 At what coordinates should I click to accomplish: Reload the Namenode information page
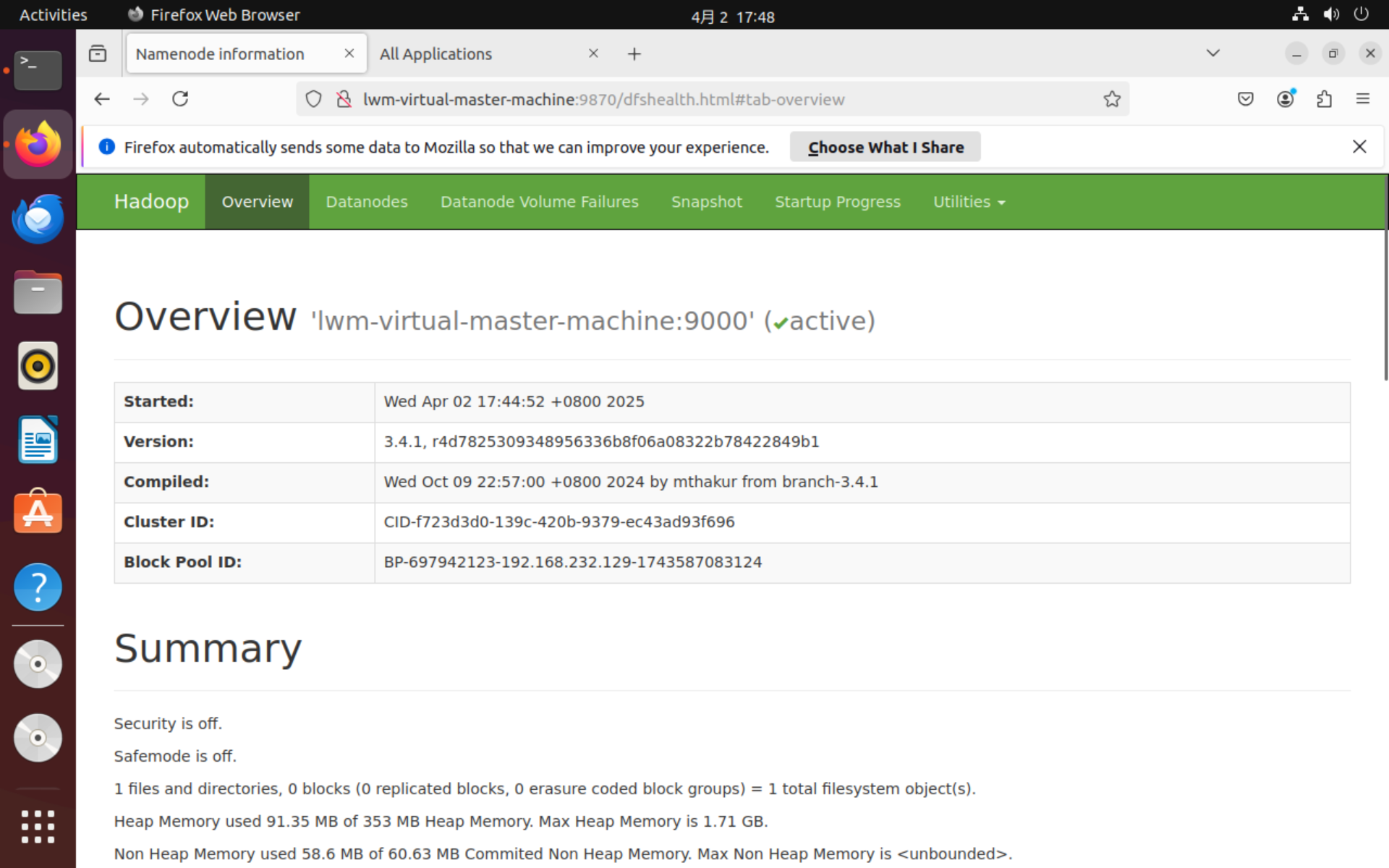point(180,99)
